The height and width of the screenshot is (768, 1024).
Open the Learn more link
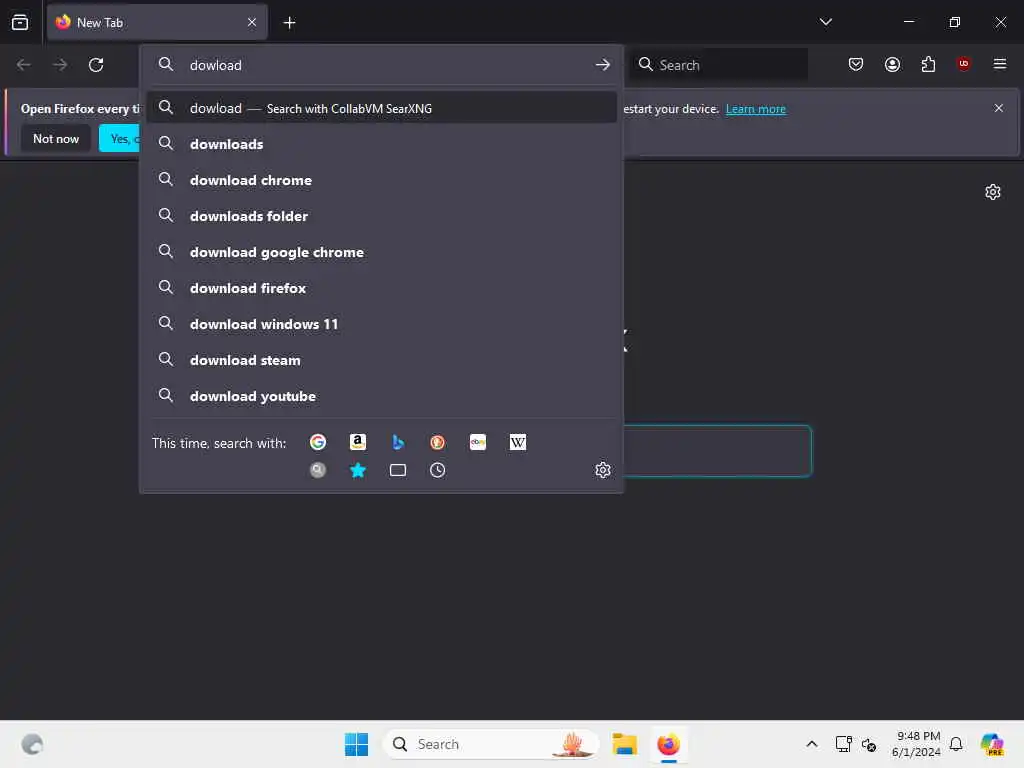(756, 108)
